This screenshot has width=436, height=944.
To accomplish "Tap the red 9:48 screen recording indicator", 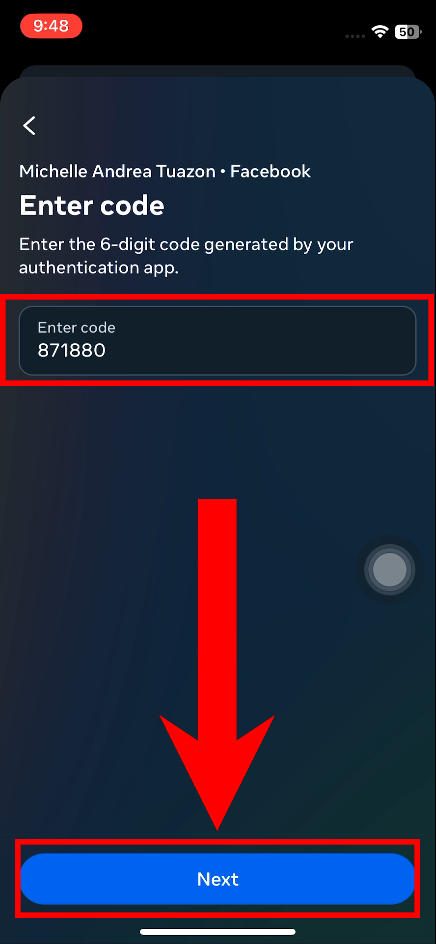I will pos(51,26).
